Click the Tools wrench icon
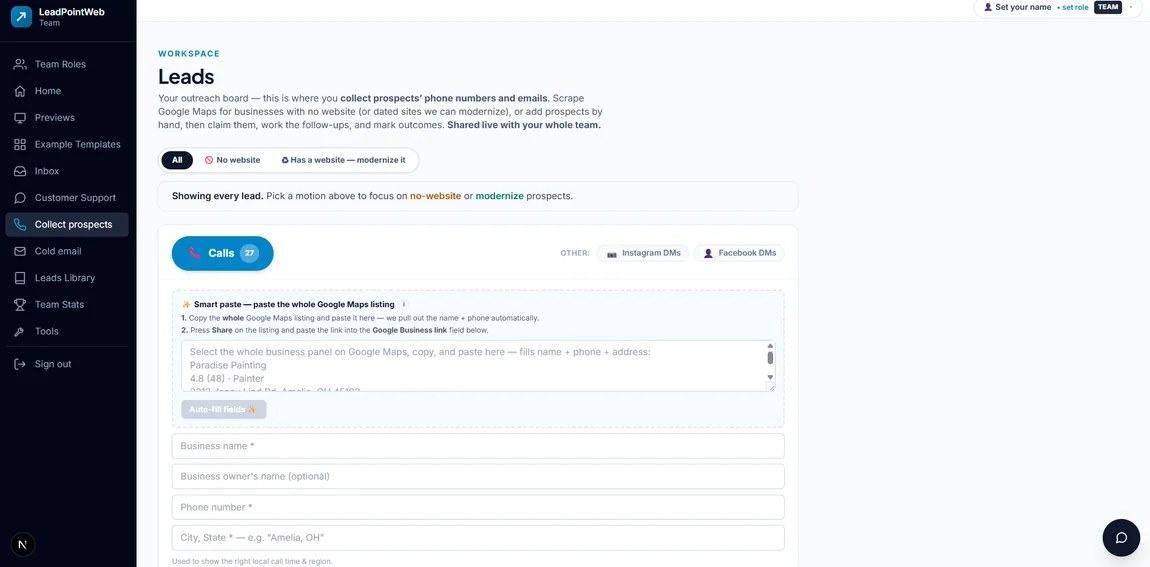This screenshot has height=567, width=1150. (21, 332)
